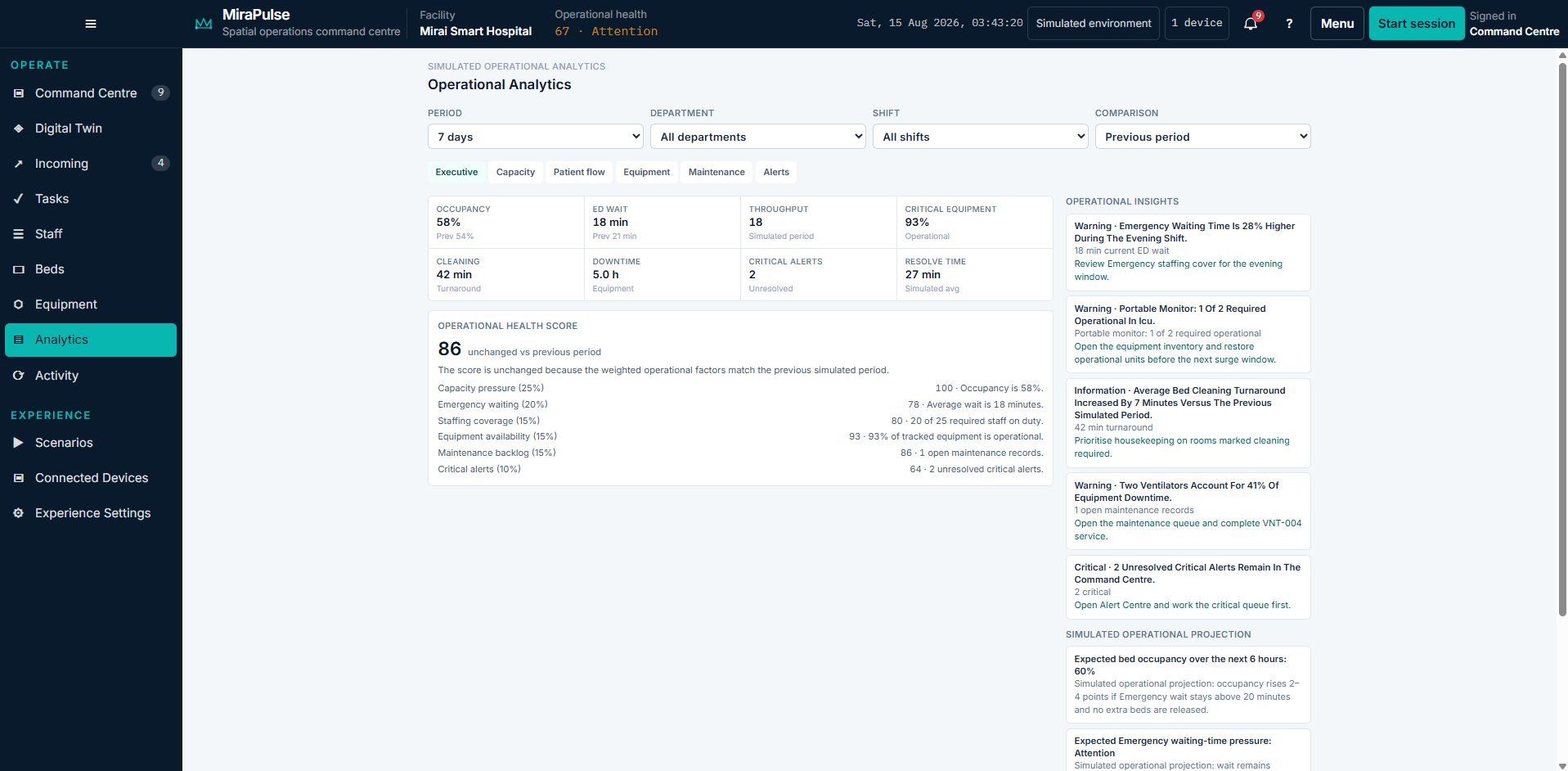1568x771 pixels.
Task: Click the Staff list icon
Action: [x=19, y=234]
